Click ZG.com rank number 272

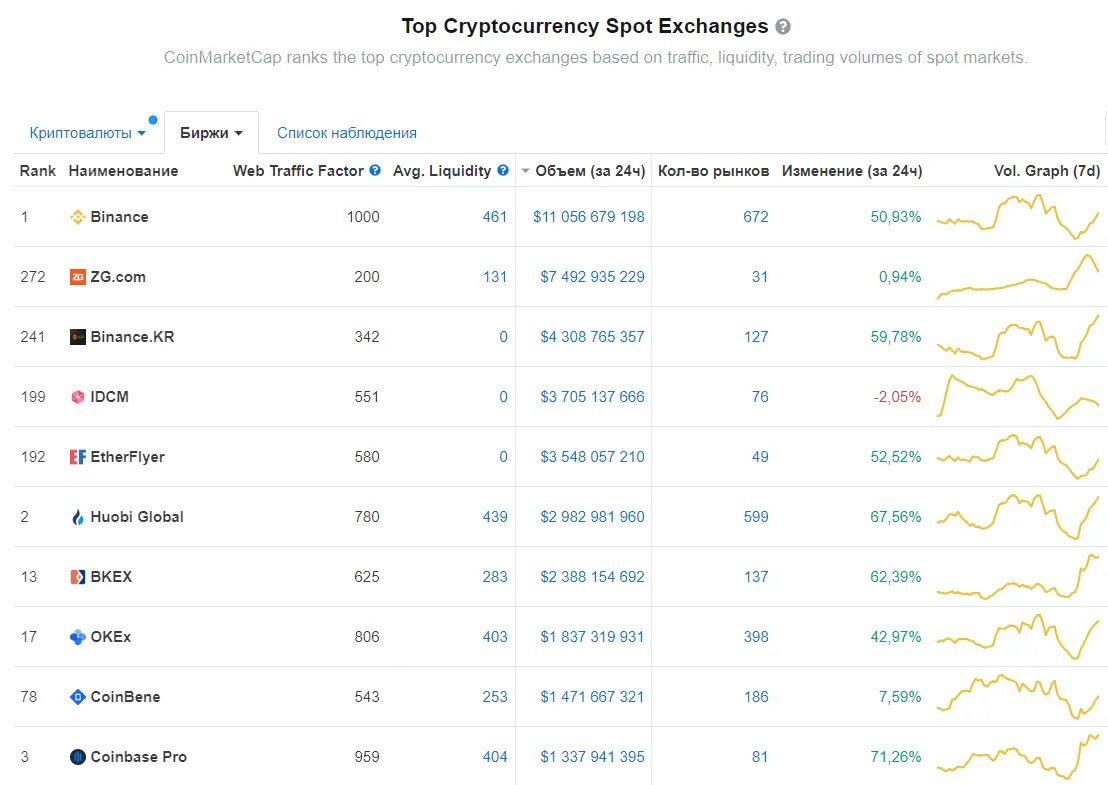pyautogui.click(x=33, y=277)
